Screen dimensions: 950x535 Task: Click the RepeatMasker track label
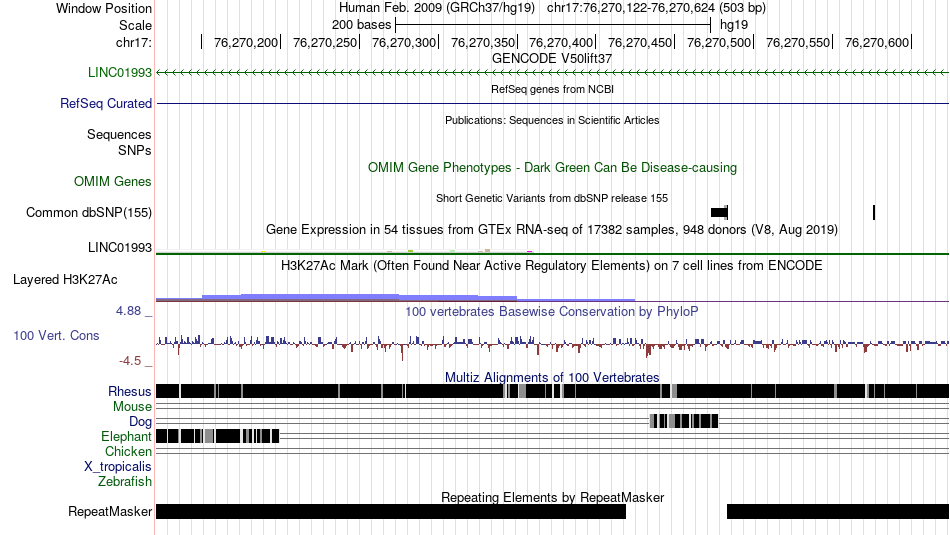click(x=110, y=511)
